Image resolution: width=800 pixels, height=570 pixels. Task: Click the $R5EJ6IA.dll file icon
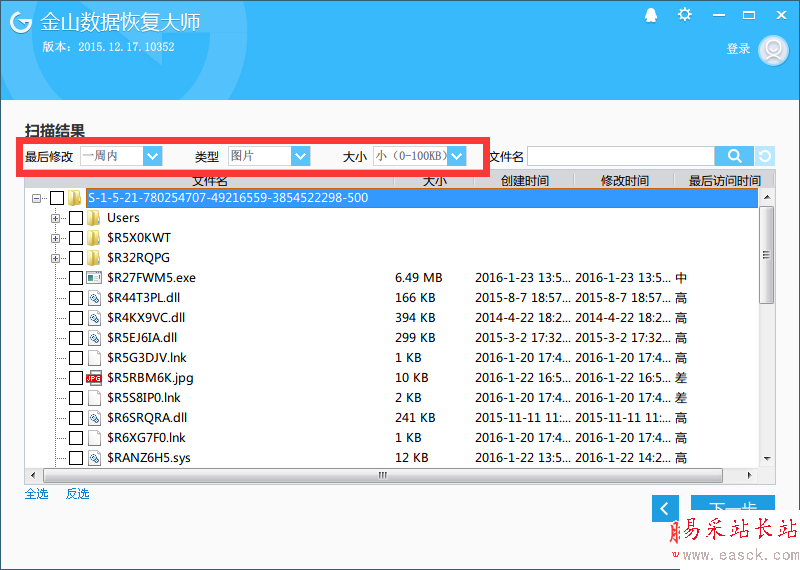click(94, 338)
